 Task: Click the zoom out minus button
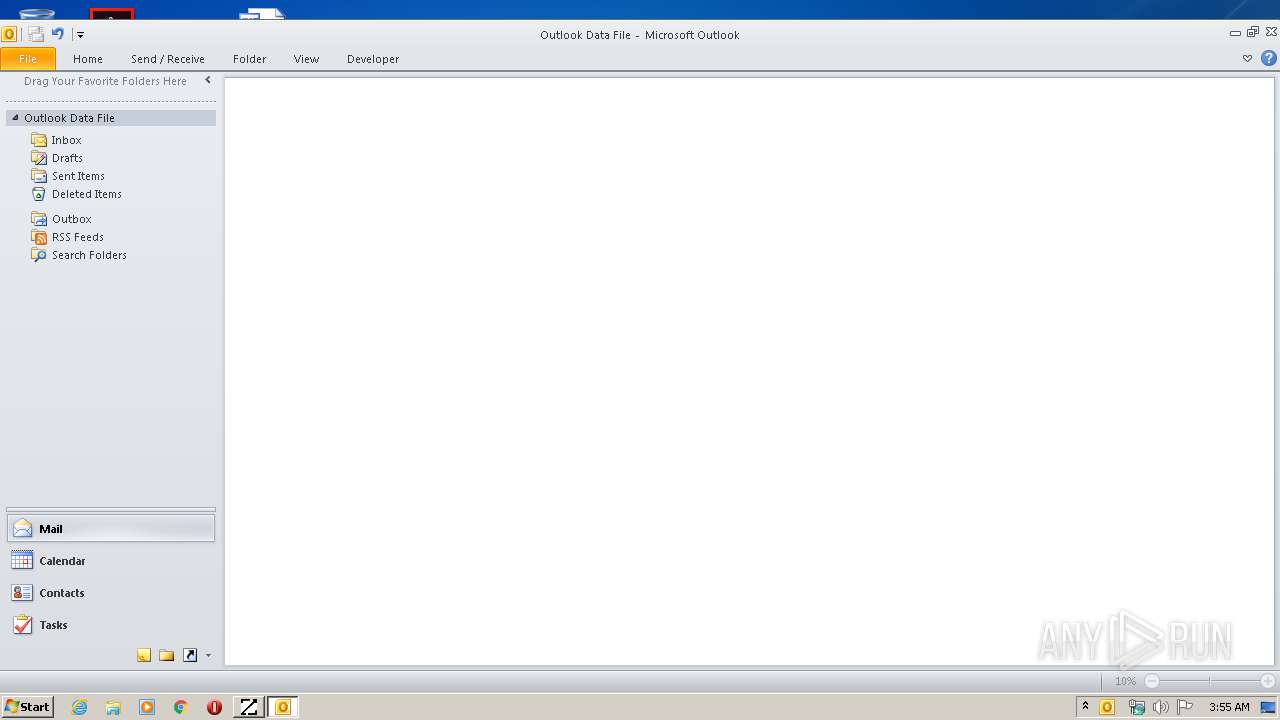1151,681
